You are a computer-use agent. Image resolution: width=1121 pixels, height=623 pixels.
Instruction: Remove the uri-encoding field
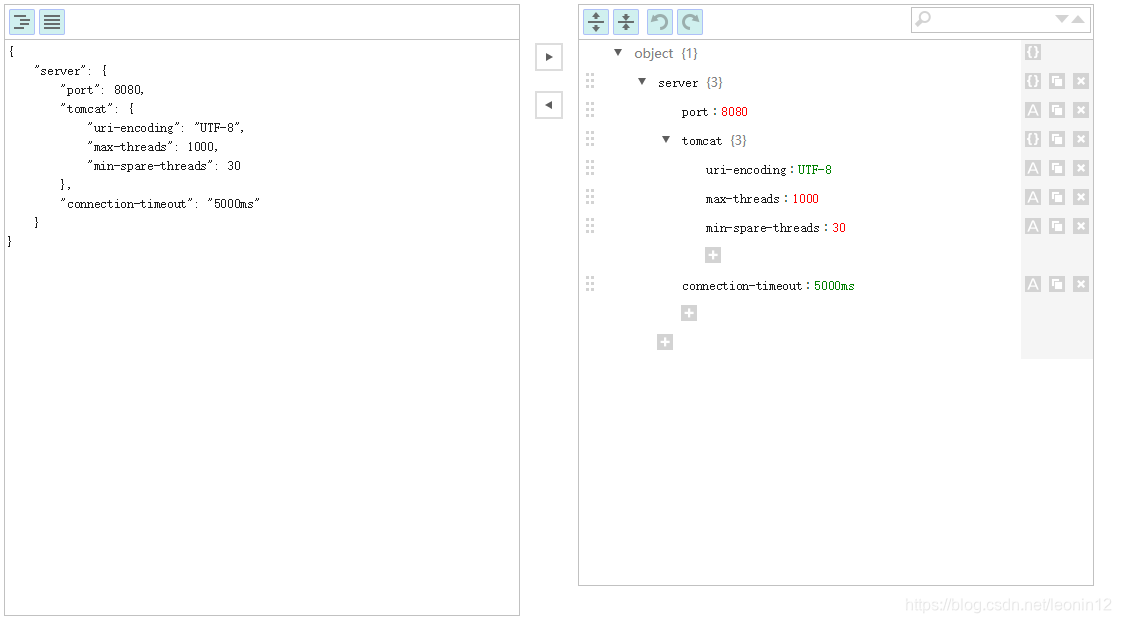tap(1081, 168)
